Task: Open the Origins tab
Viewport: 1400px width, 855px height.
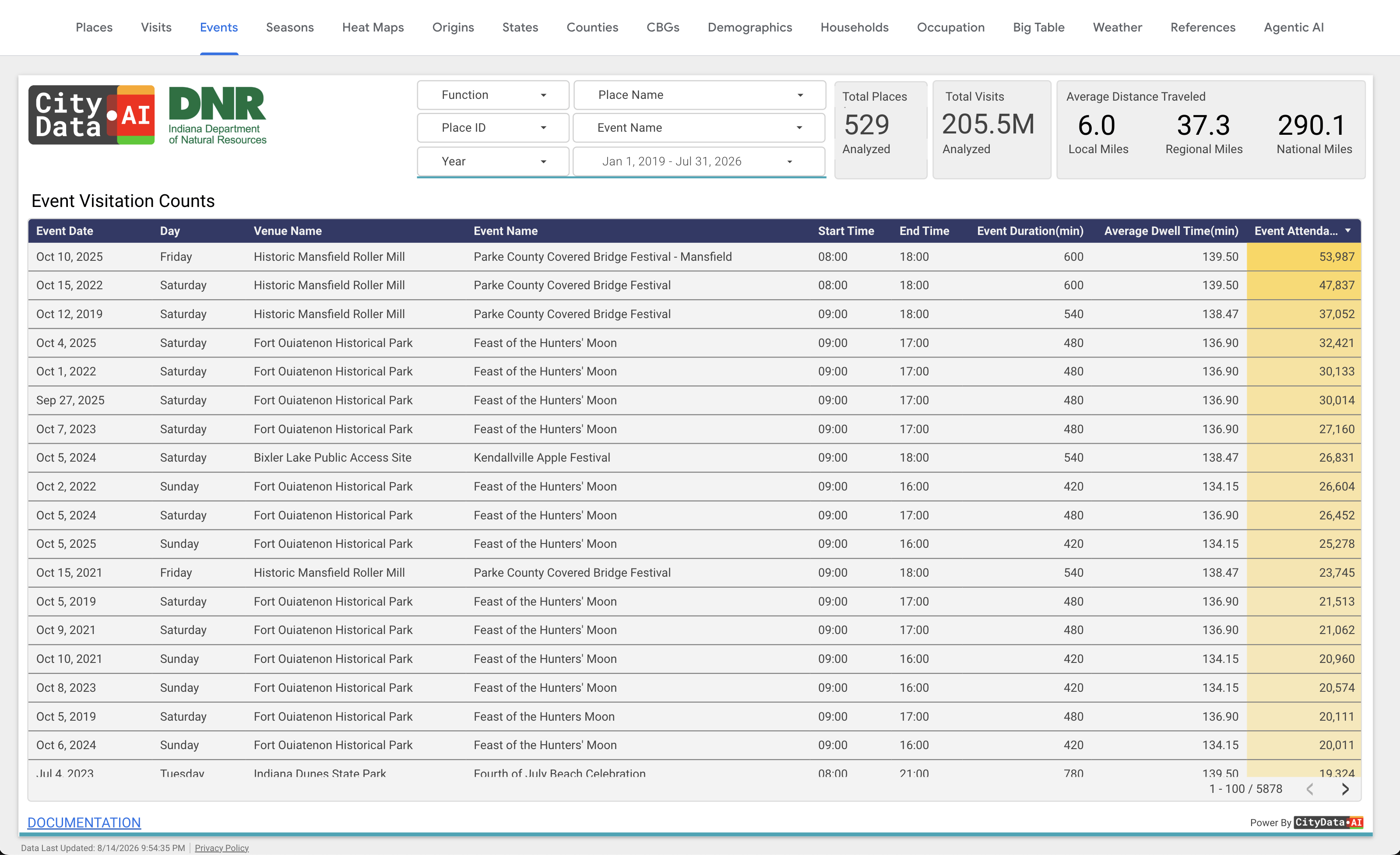Action: 453,27
